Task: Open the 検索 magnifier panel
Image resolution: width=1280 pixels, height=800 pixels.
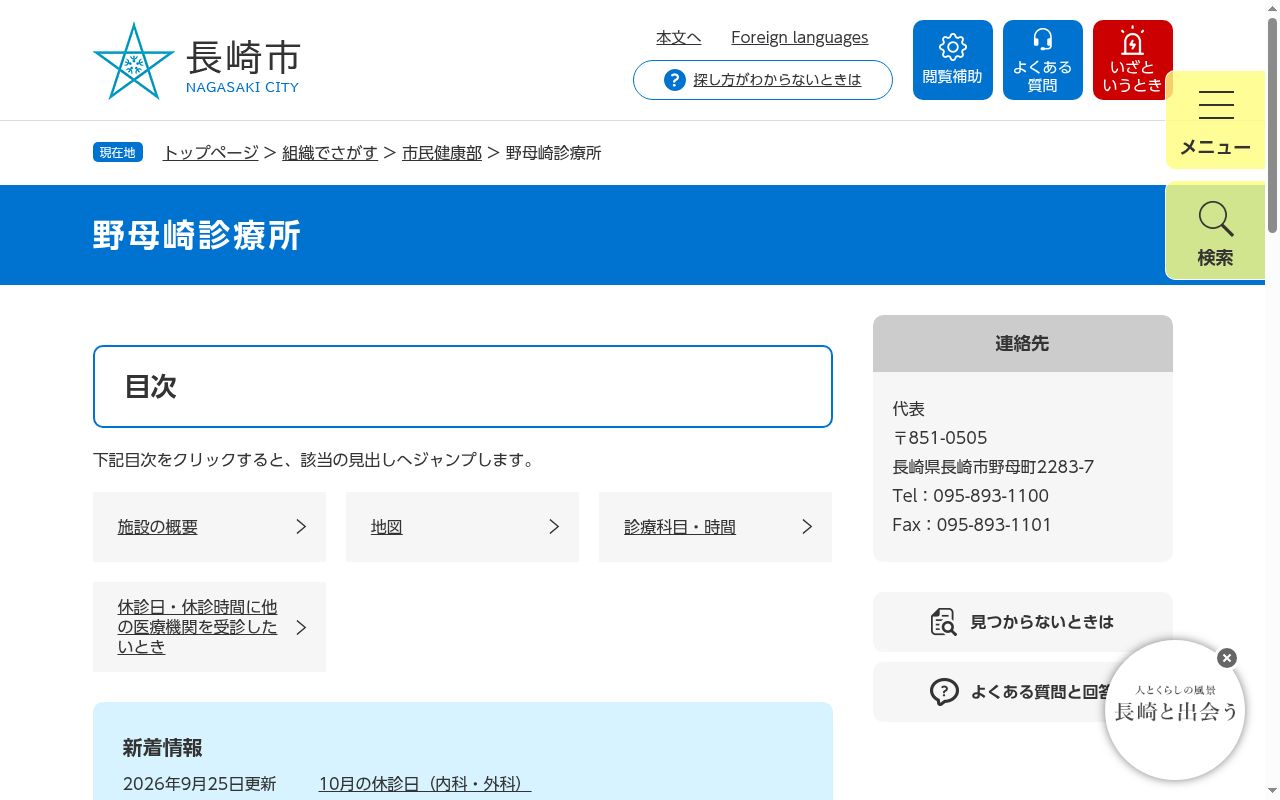Action: pos(1215,231)
